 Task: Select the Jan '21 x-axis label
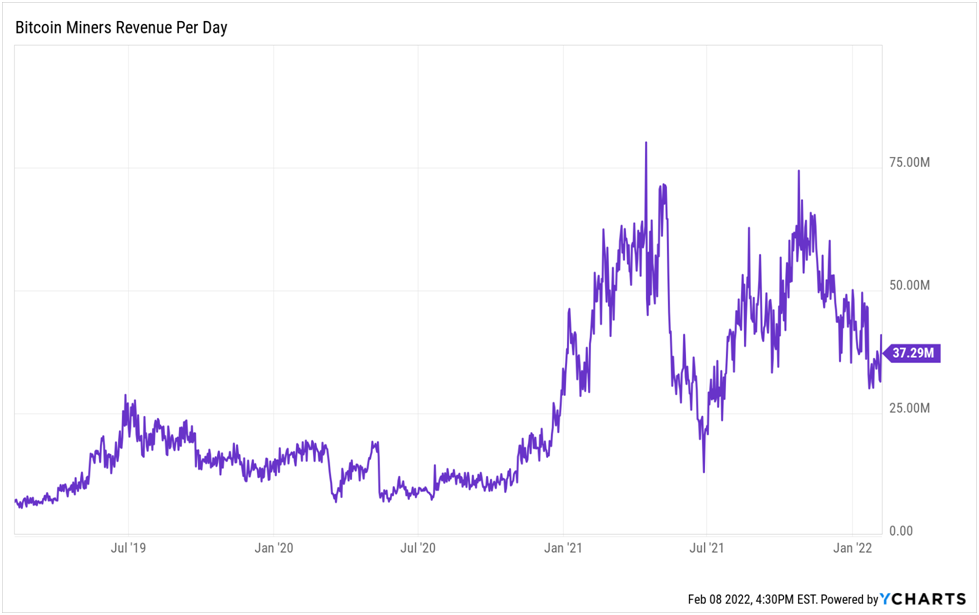point(563,547)
